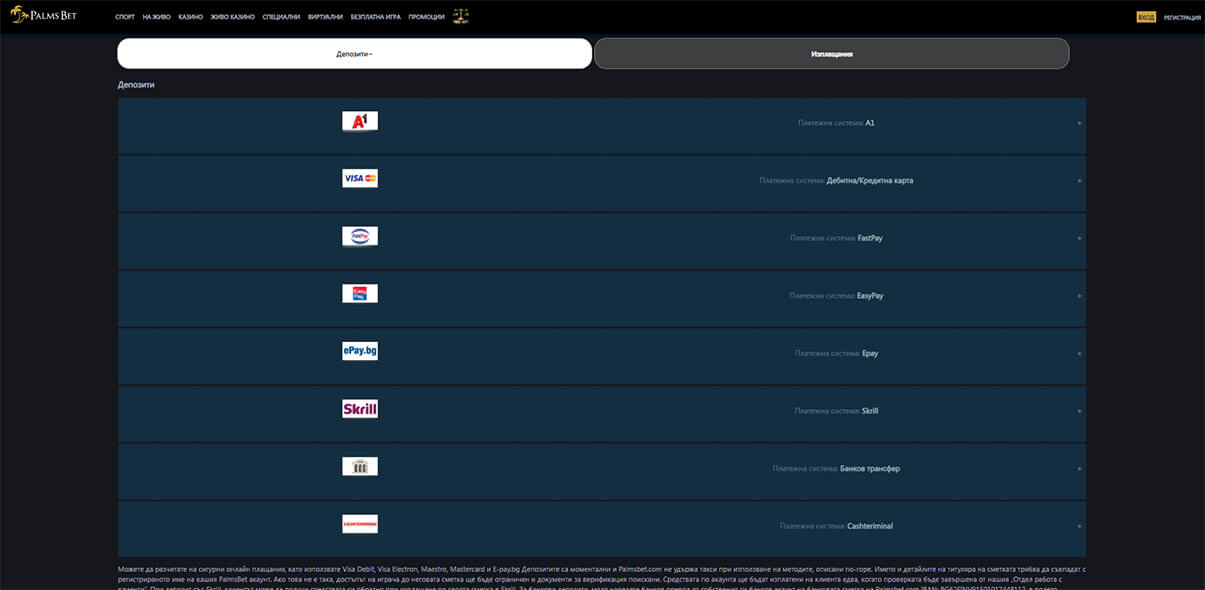1205x590 pixels.
Task: Expand the FastPay payment row
Action: click(x=1079, y=238)
